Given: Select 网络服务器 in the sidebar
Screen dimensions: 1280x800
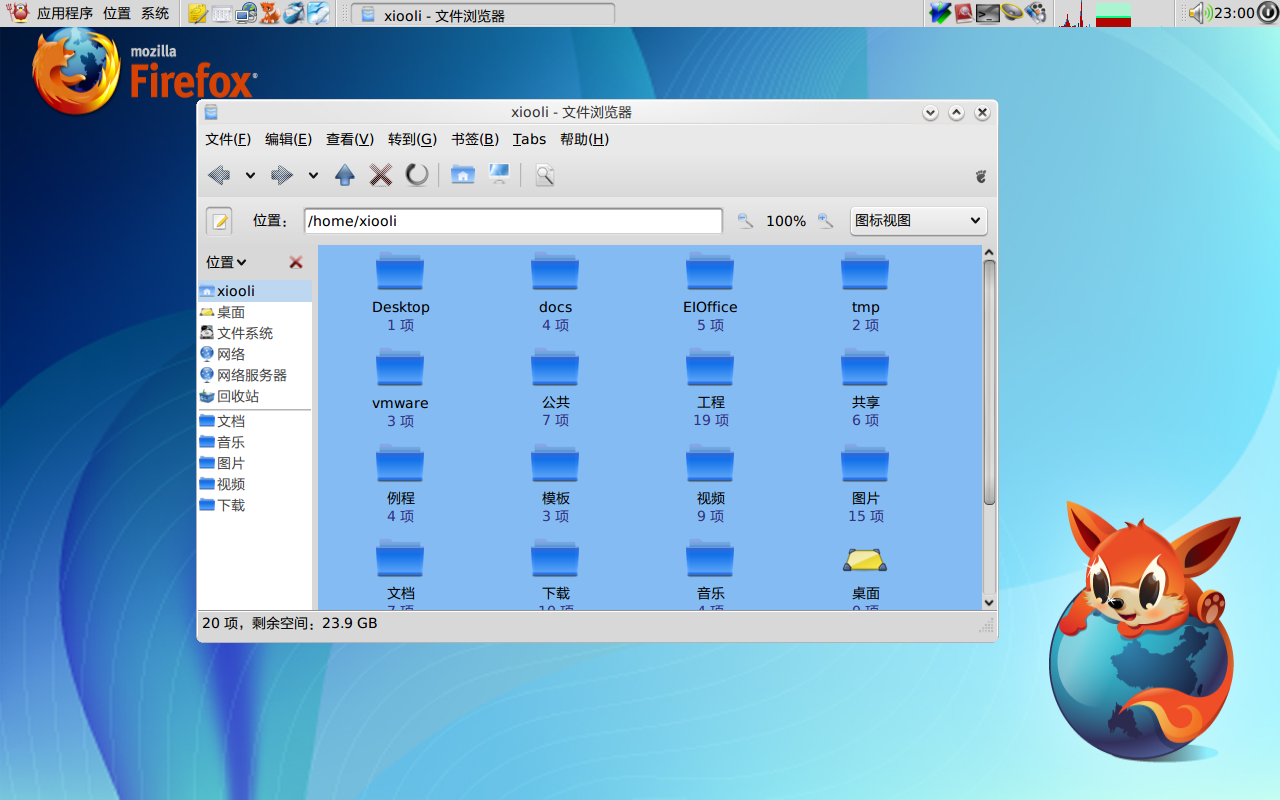Looking at the screenshot, I should click(x=254, y=375).
